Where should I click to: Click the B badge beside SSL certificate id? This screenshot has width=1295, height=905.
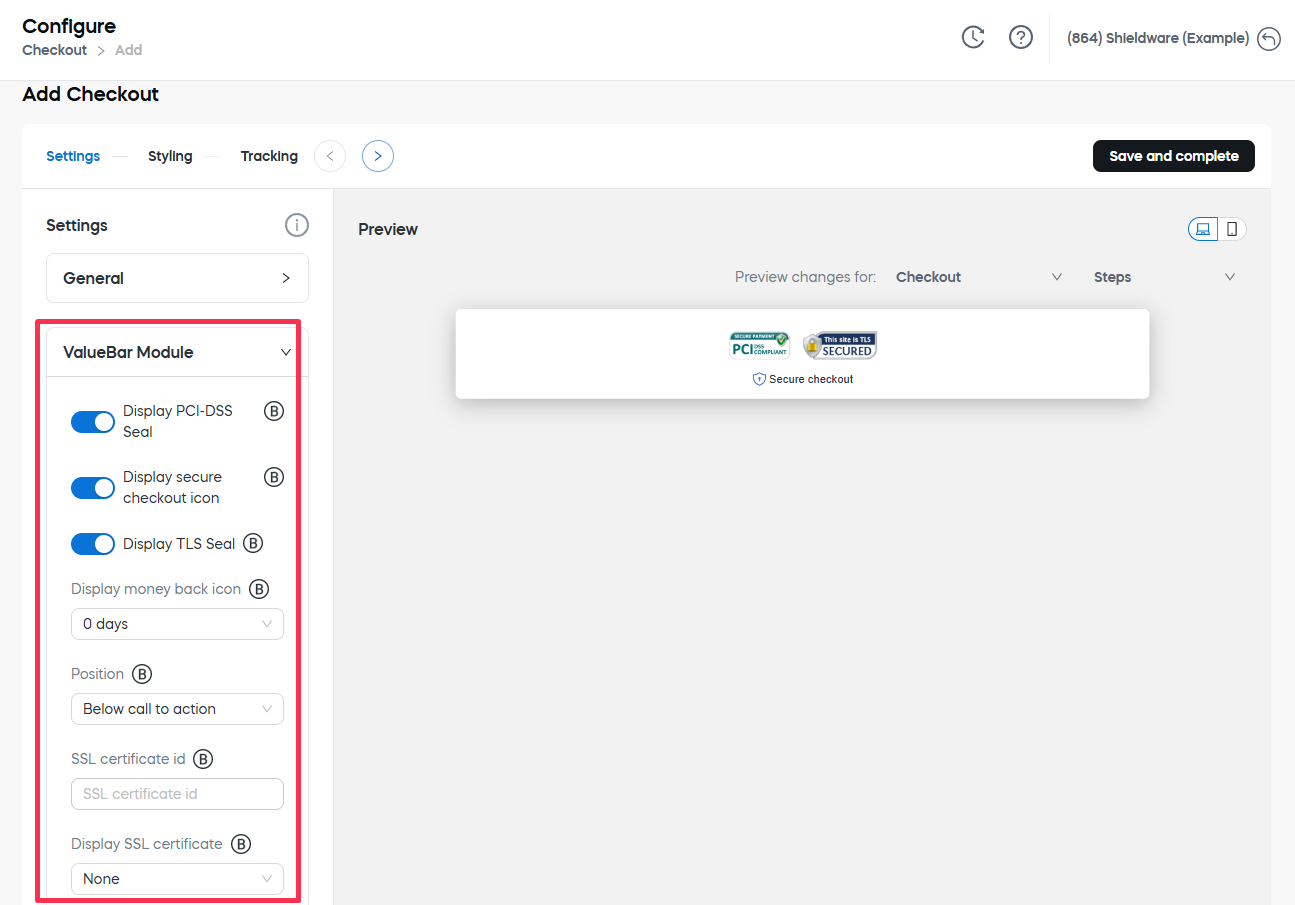[203, 759]
